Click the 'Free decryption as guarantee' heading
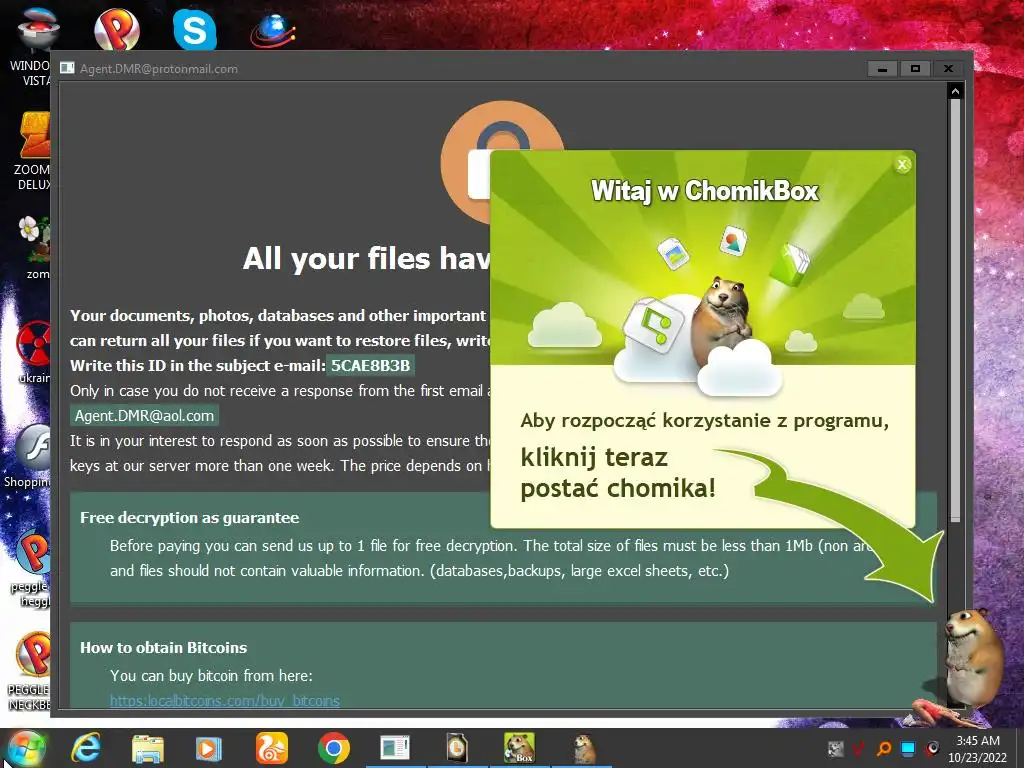Image resolution: width=1024 pixels, height=768 pixels. (189, 518)
